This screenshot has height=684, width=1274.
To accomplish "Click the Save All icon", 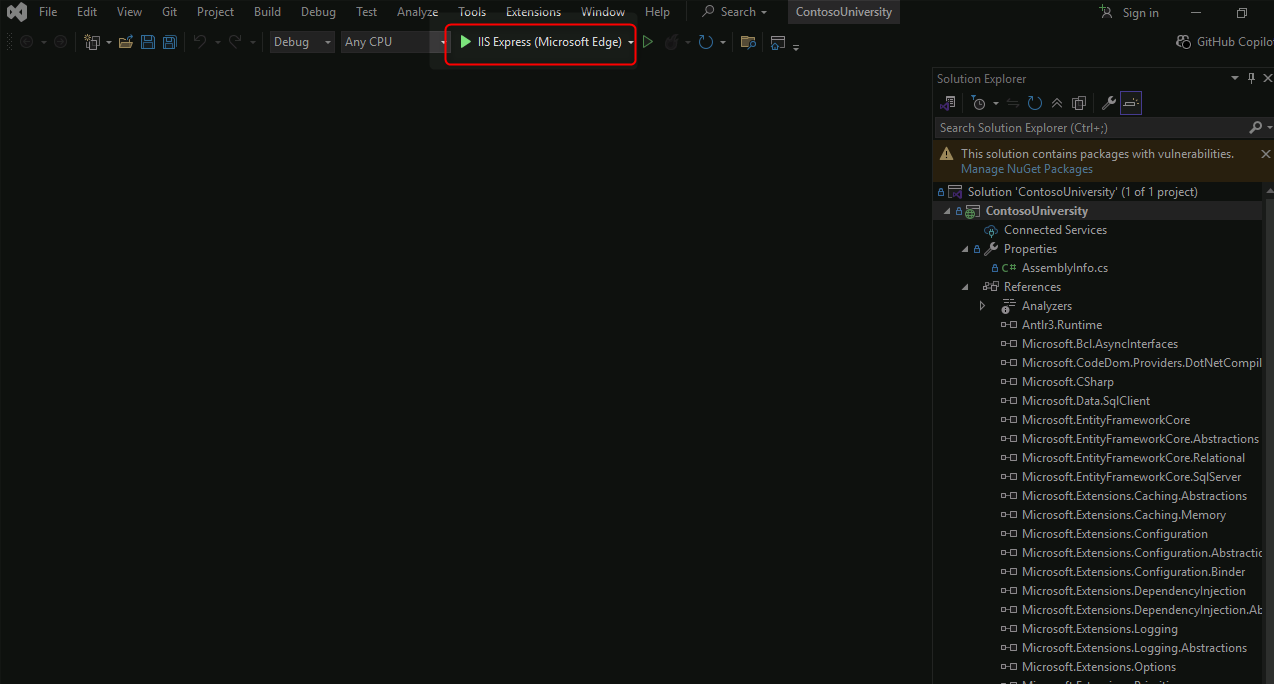I will click(x=170, y=42).
